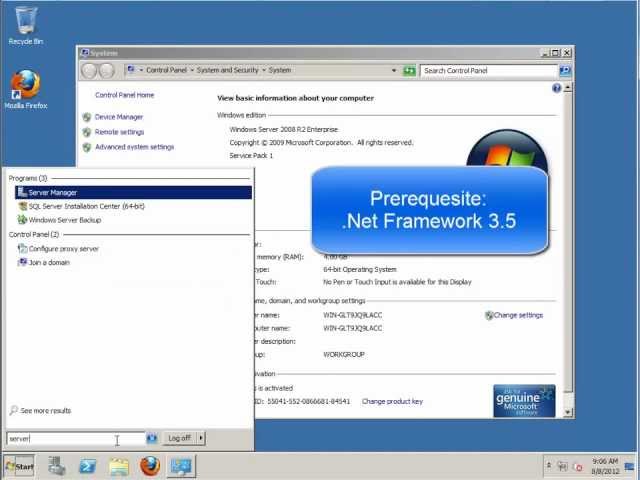This screenshot has width=640, height=480.
Task: Expand dropdown arrow after System and Security
Action: pyautogui.click(x=264, y=70)
